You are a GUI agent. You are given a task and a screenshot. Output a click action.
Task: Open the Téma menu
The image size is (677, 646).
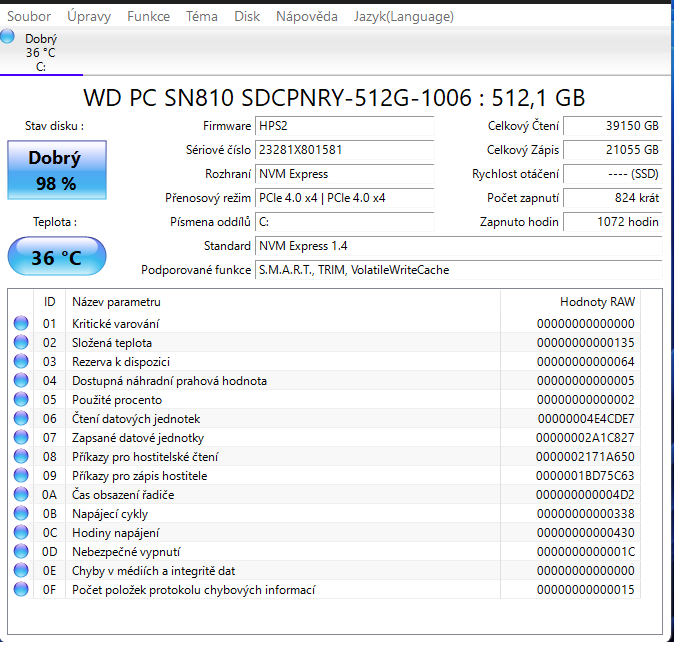tap(201, 17)
